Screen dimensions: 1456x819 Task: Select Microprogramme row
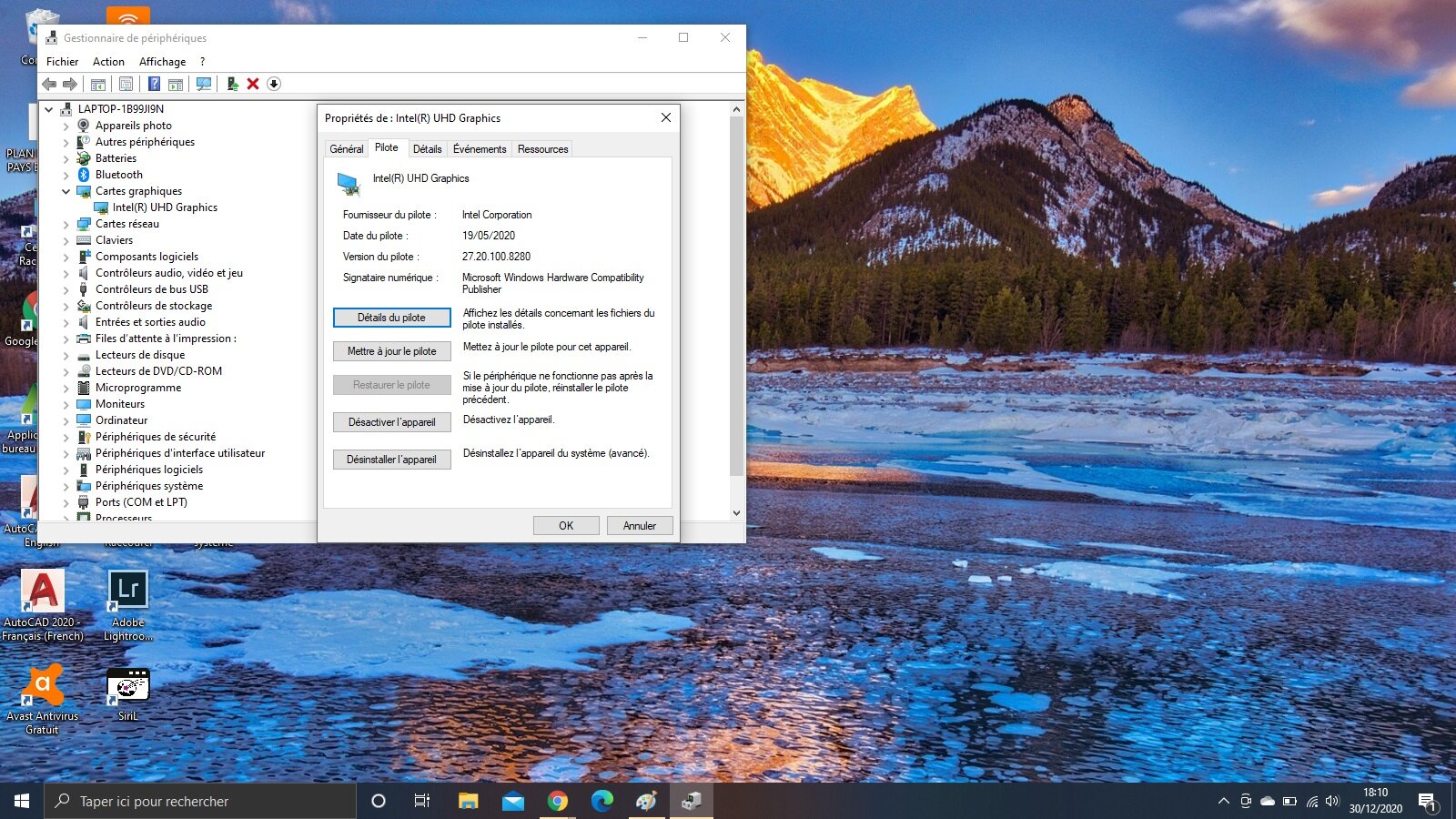[x=137, y=388]
